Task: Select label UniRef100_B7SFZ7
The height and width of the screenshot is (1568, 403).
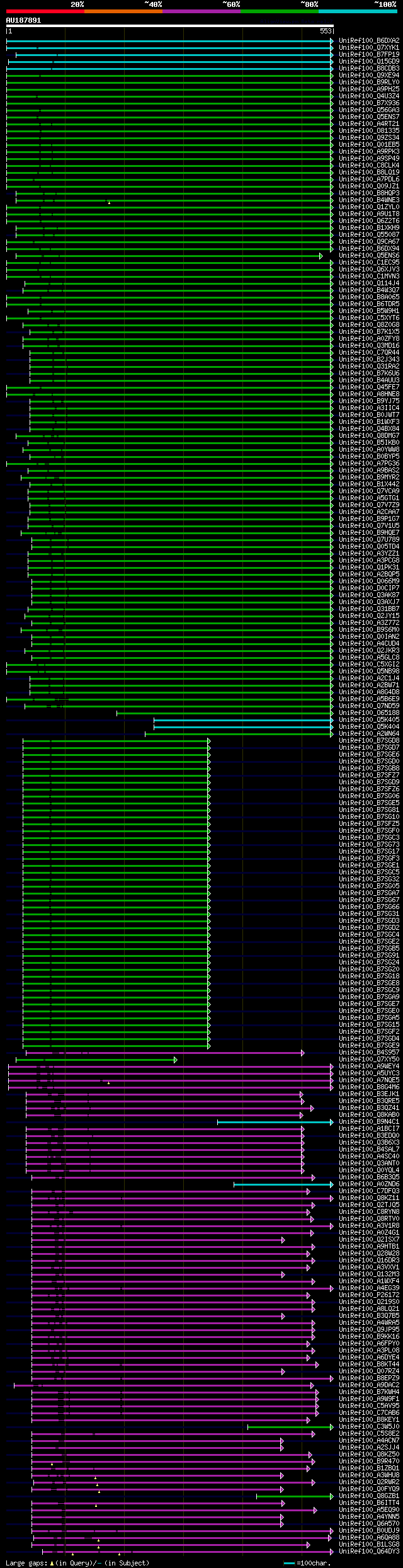Action: [369, 775]
